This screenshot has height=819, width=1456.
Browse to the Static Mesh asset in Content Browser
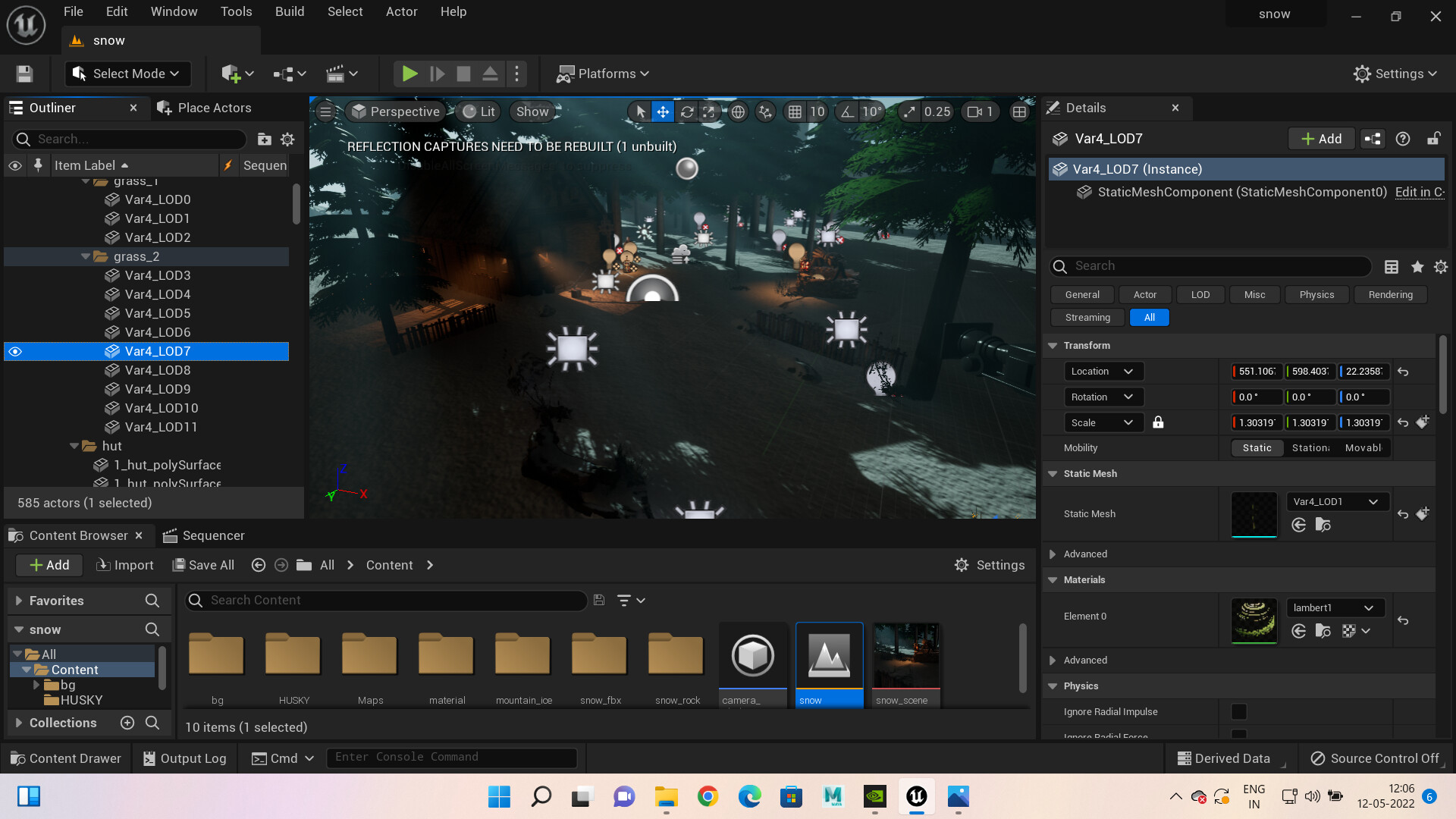tap(1323, 524)
